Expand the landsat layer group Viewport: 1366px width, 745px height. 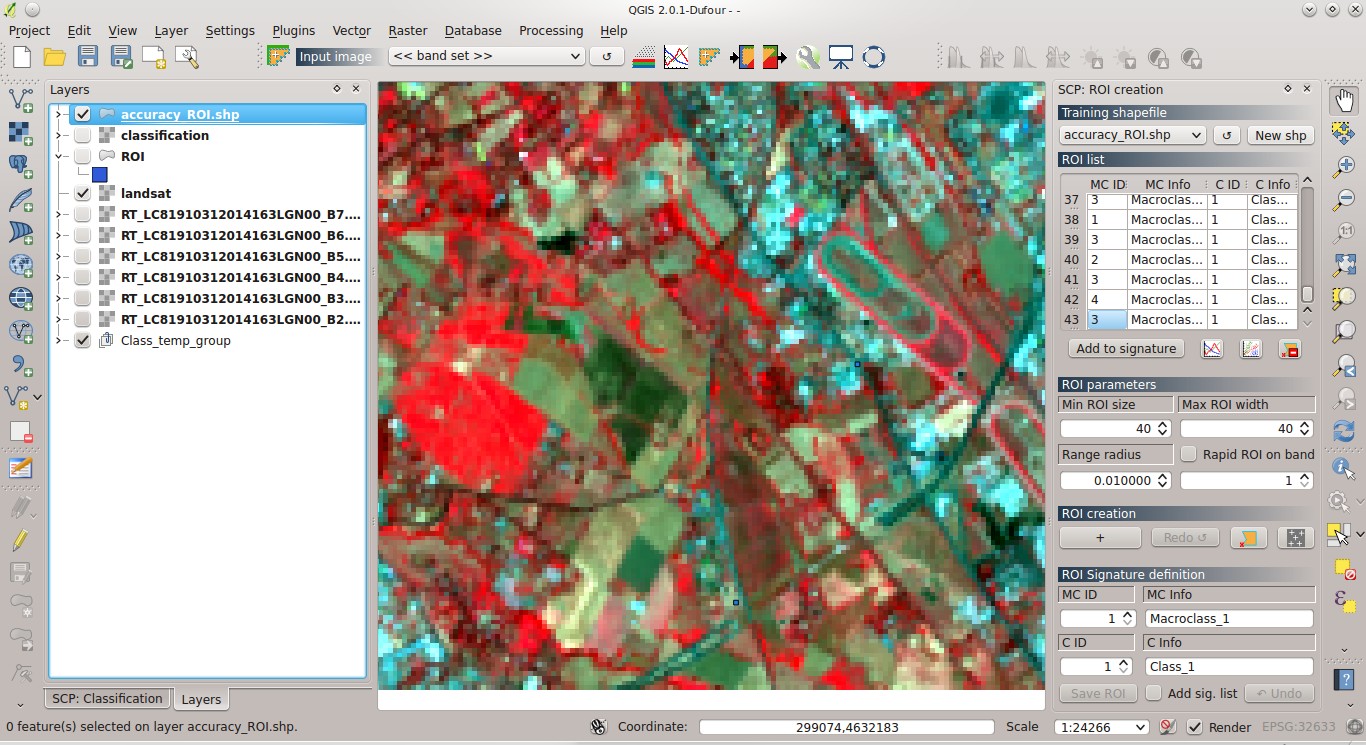coord(59,193)
